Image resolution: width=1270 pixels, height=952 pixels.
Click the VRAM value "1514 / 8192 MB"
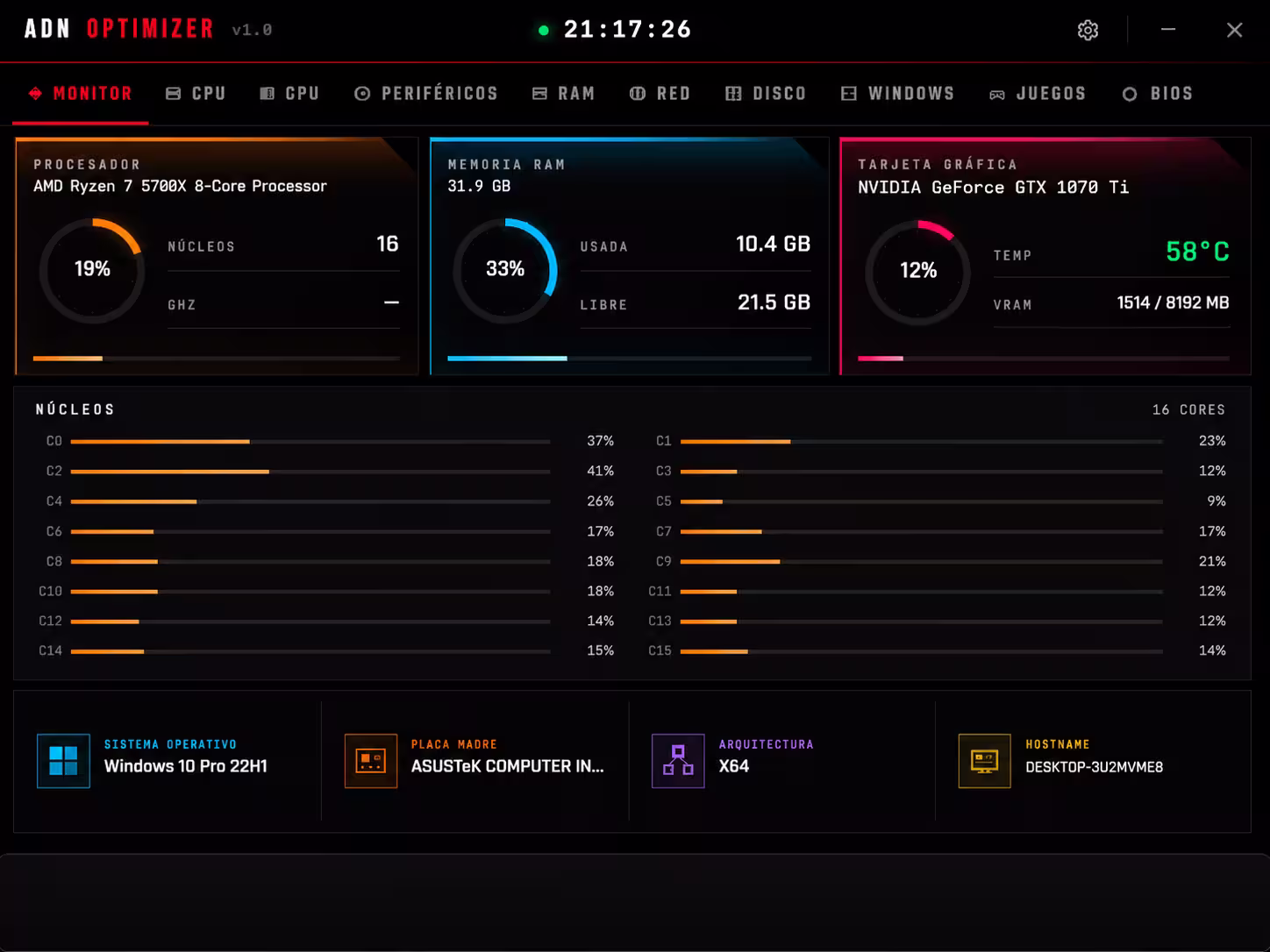[1173, 302]
